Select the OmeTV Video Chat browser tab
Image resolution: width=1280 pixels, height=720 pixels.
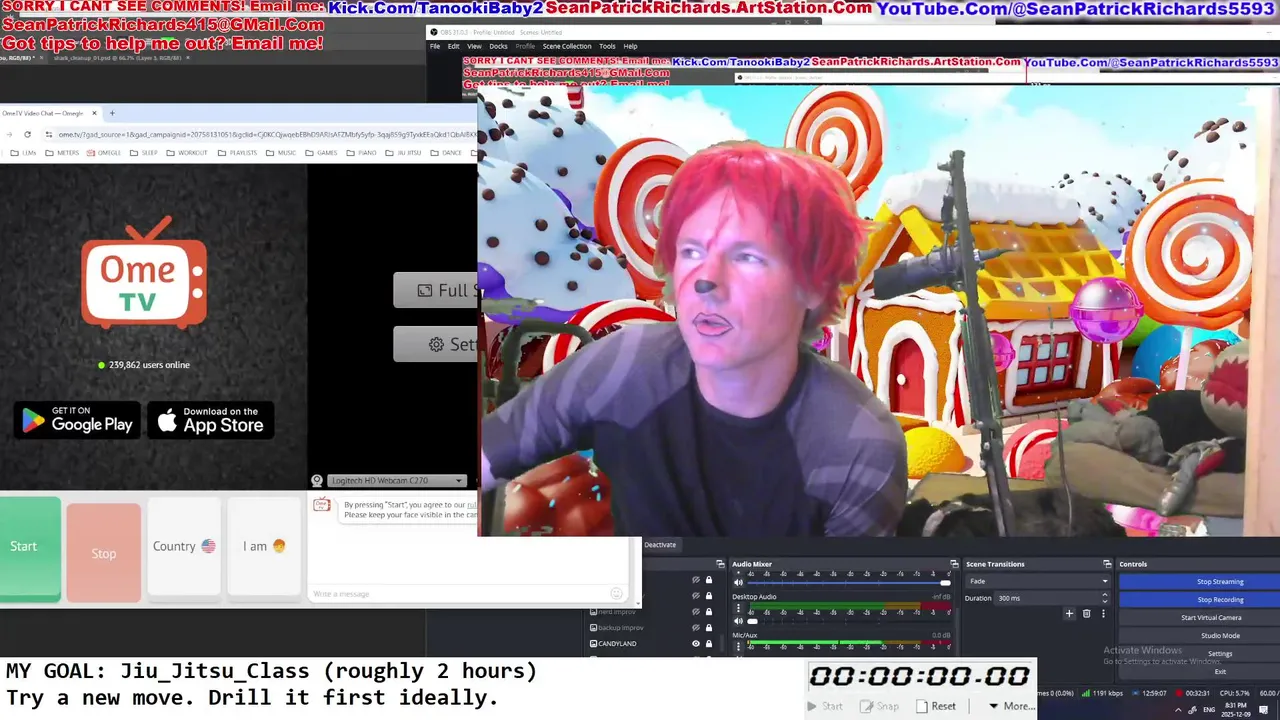[x=48, y=113]
